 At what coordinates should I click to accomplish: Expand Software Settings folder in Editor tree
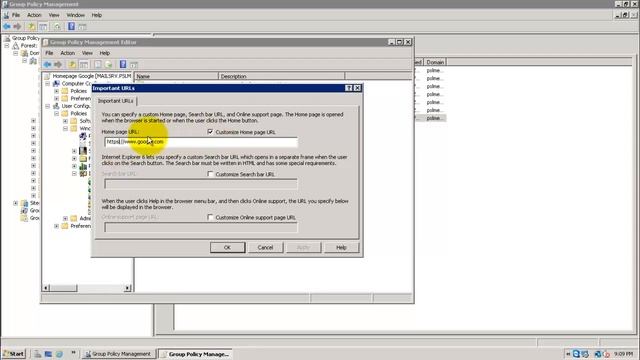65,121
